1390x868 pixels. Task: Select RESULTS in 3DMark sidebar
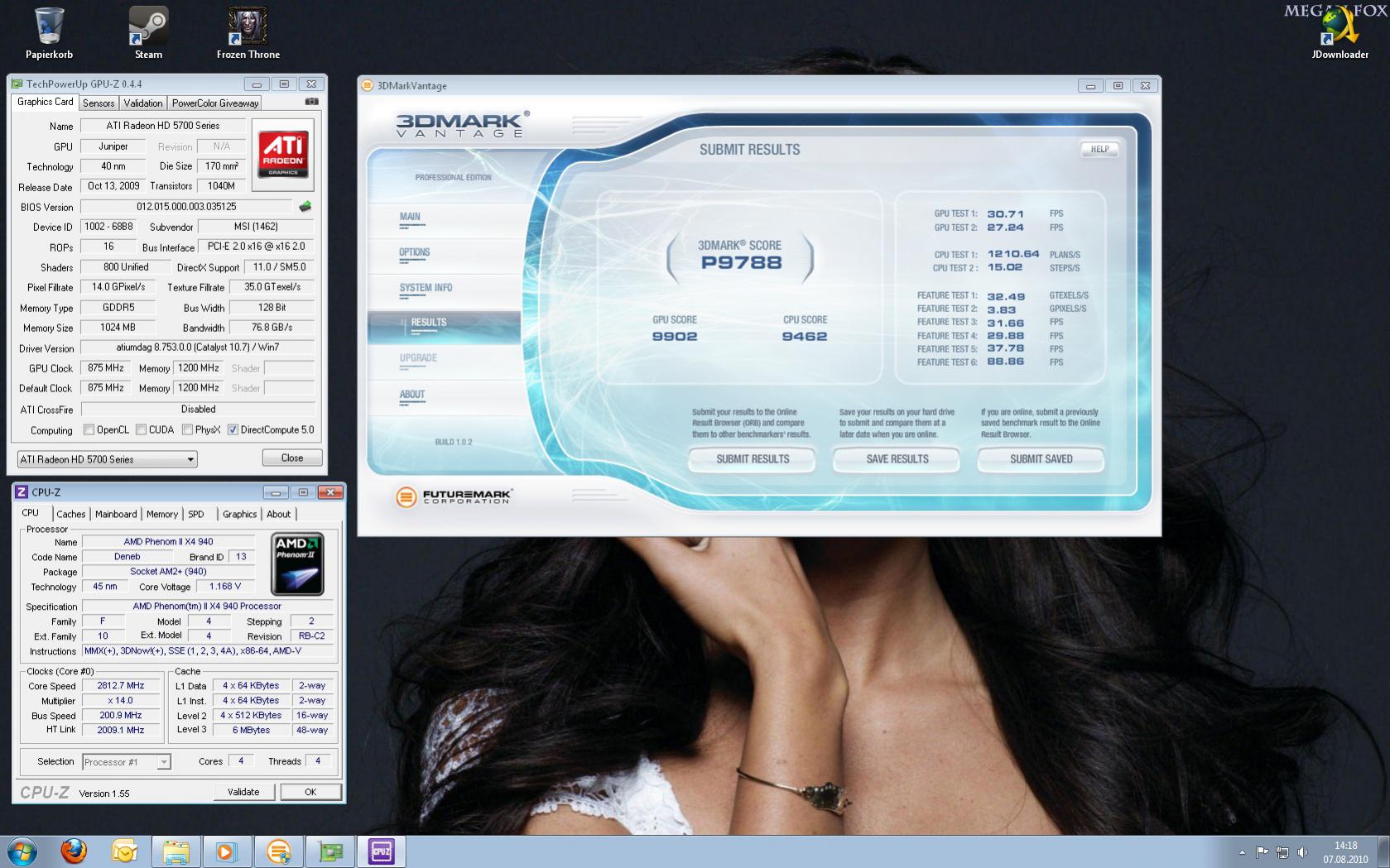444,328
